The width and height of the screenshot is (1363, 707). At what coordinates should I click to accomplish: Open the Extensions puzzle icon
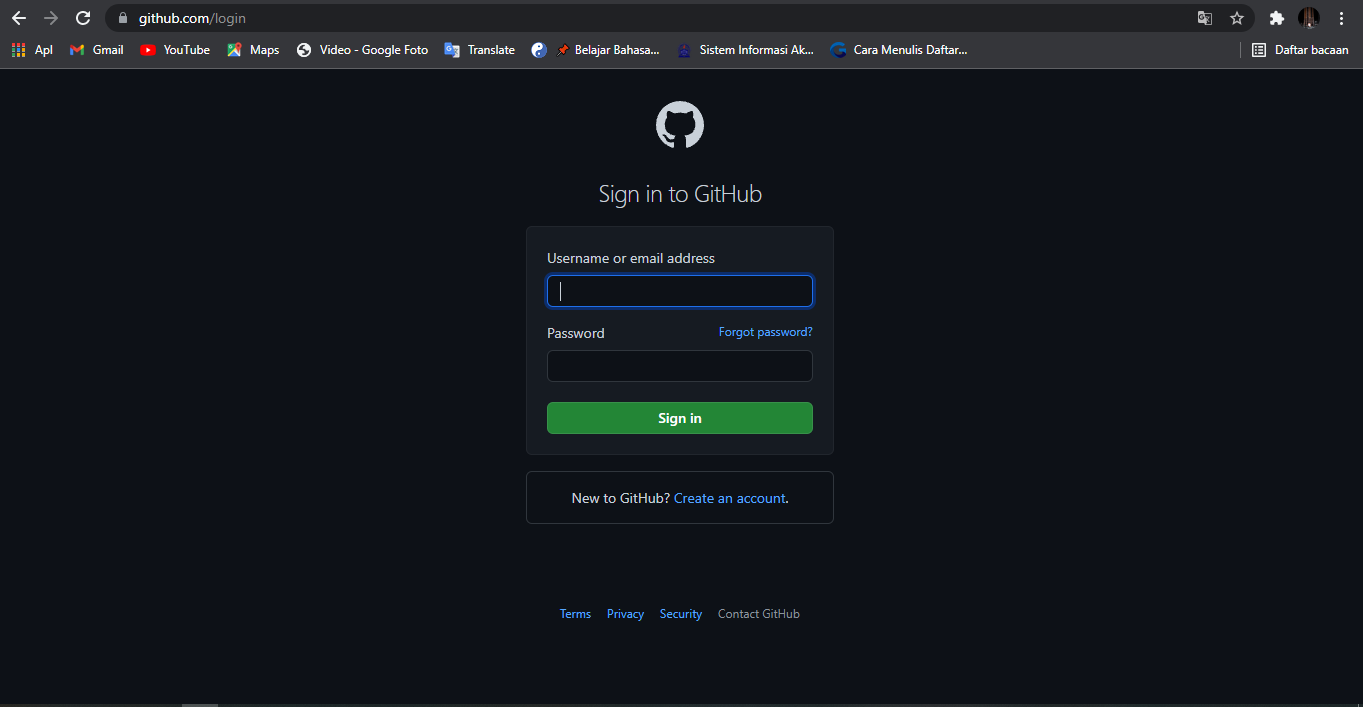1276,18
